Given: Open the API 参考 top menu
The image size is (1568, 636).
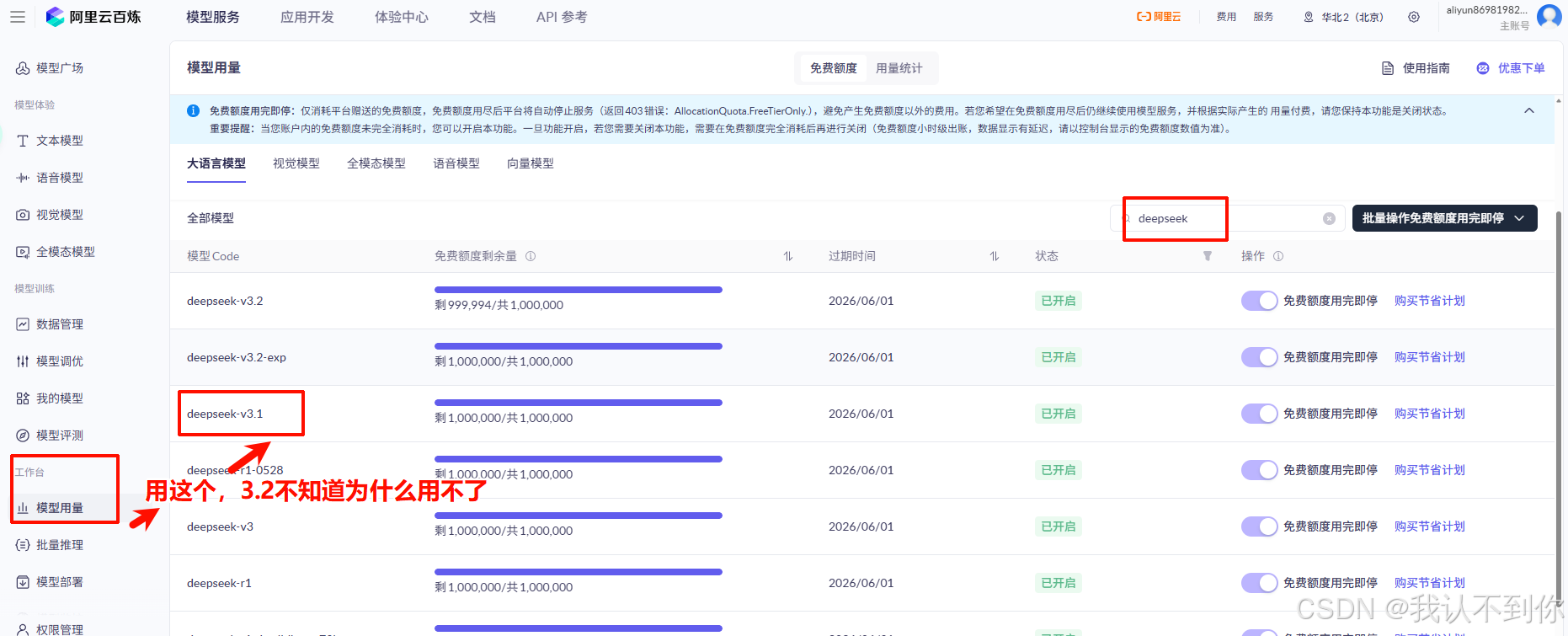Looking at the screenshot, I should [x=562, y=17].
